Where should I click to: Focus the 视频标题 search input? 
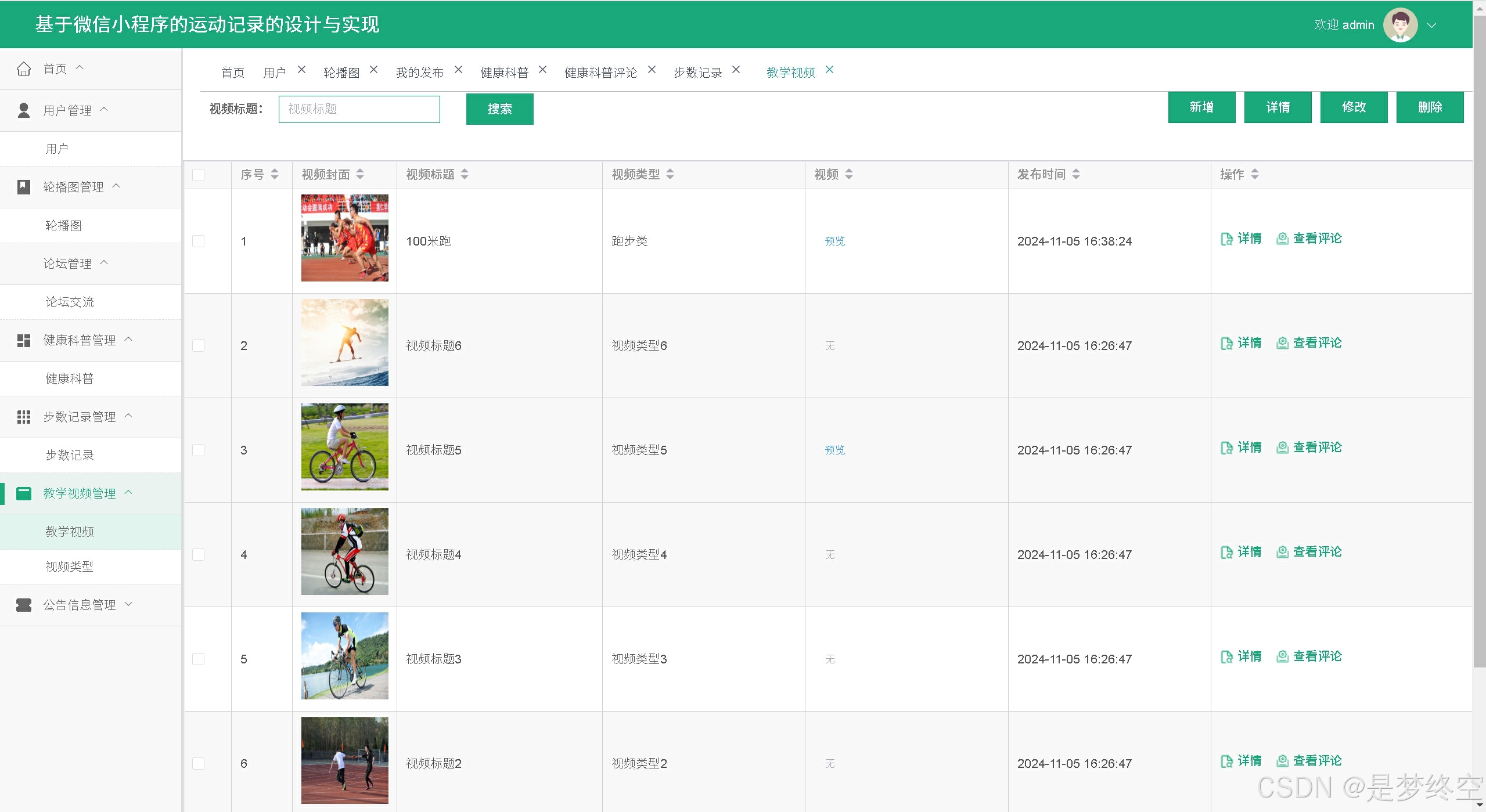[x=359, y=109]
